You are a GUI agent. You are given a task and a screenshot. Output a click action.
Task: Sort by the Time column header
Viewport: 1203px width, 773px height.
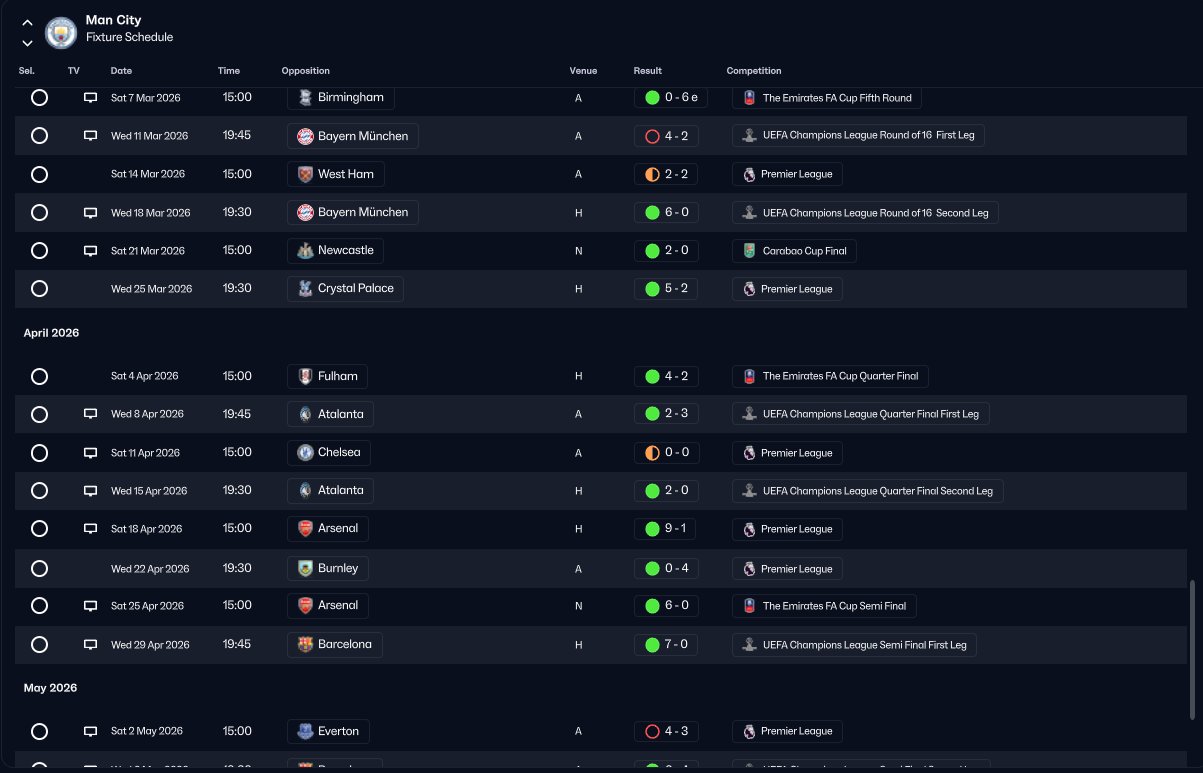229,71
